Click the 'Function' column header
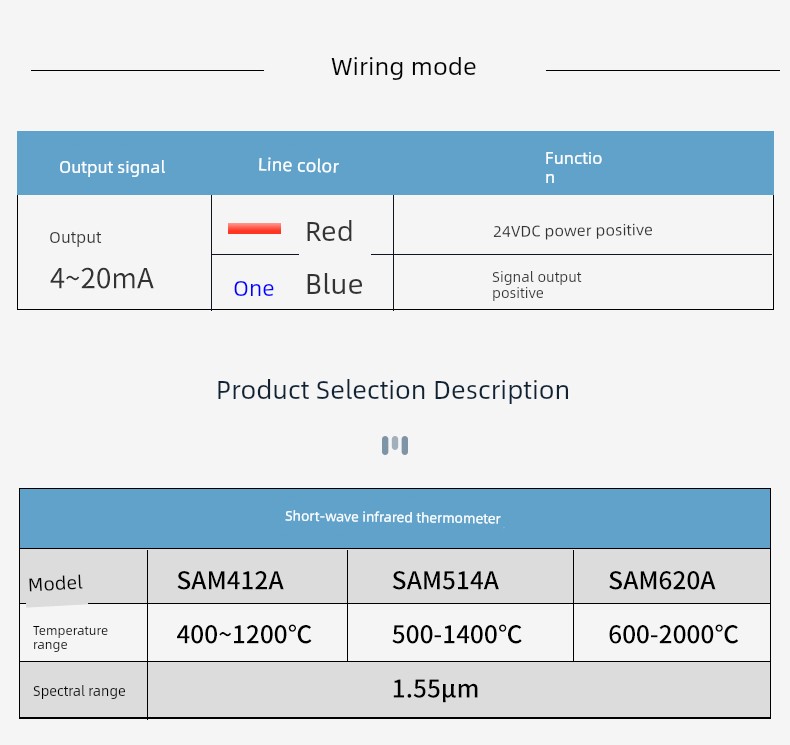The height and width of the screenshot is (745, 790). tap(573, 168)
